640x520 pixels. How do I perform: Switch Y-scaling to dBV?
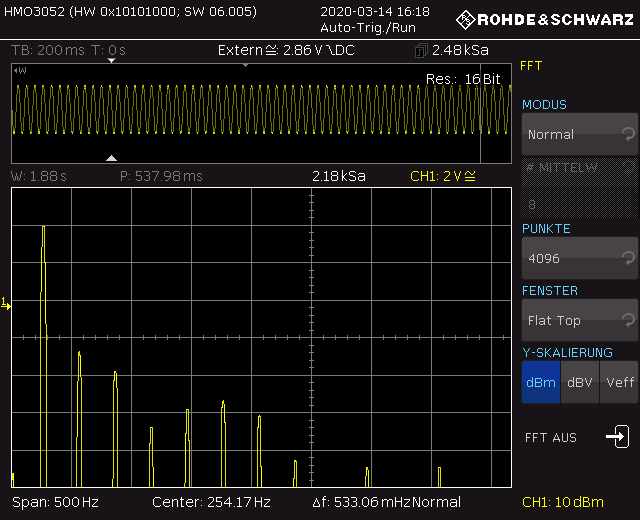(579, 382)
